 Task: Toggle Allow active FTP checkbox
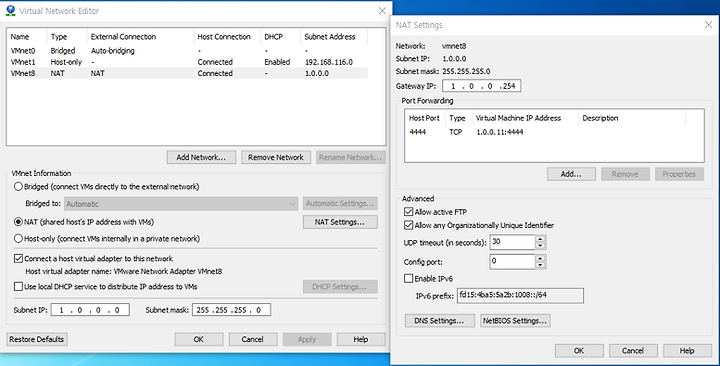coord(408,212)
